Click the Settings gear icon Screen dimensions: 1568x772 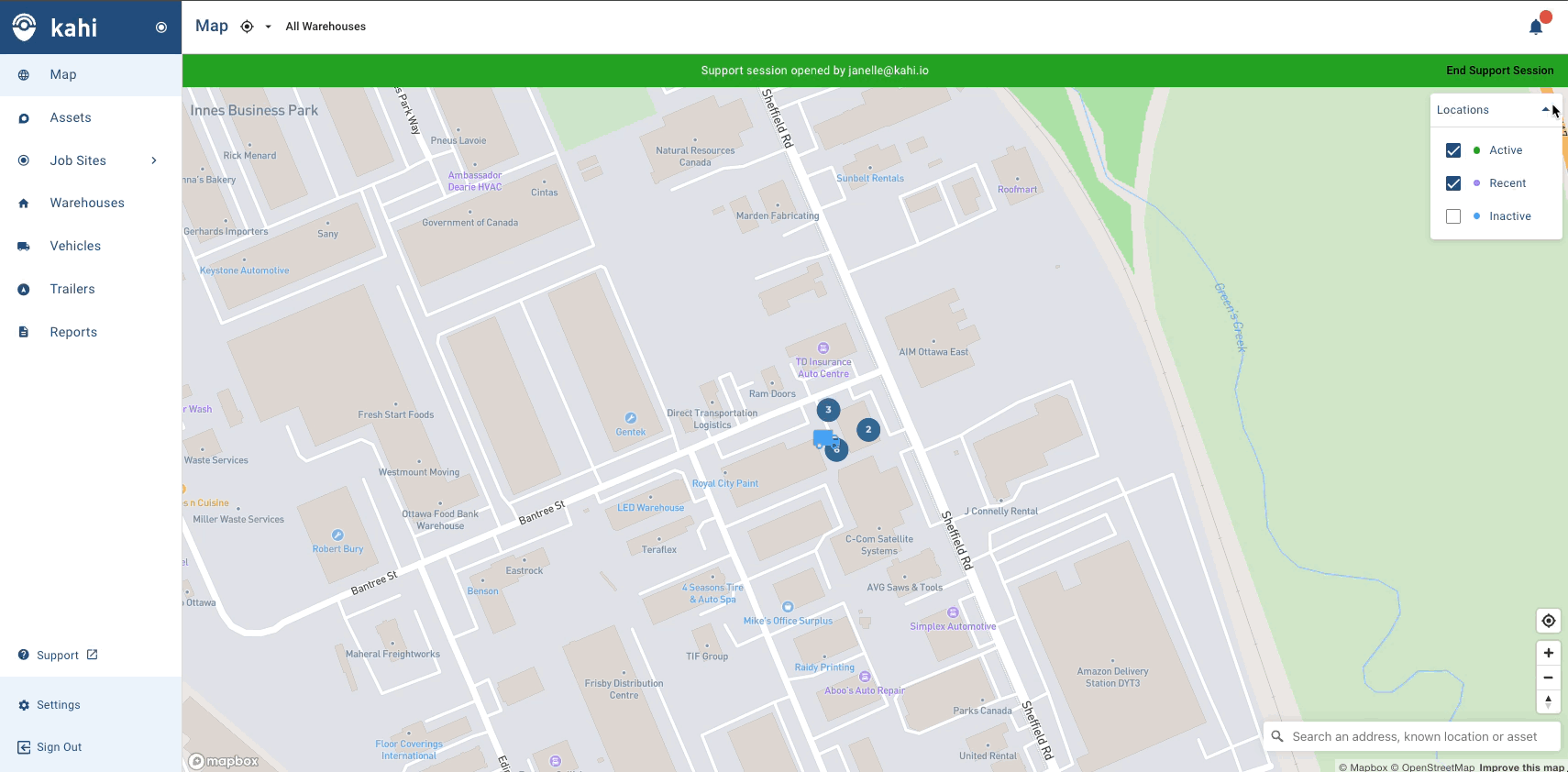[x=24, y=705]
